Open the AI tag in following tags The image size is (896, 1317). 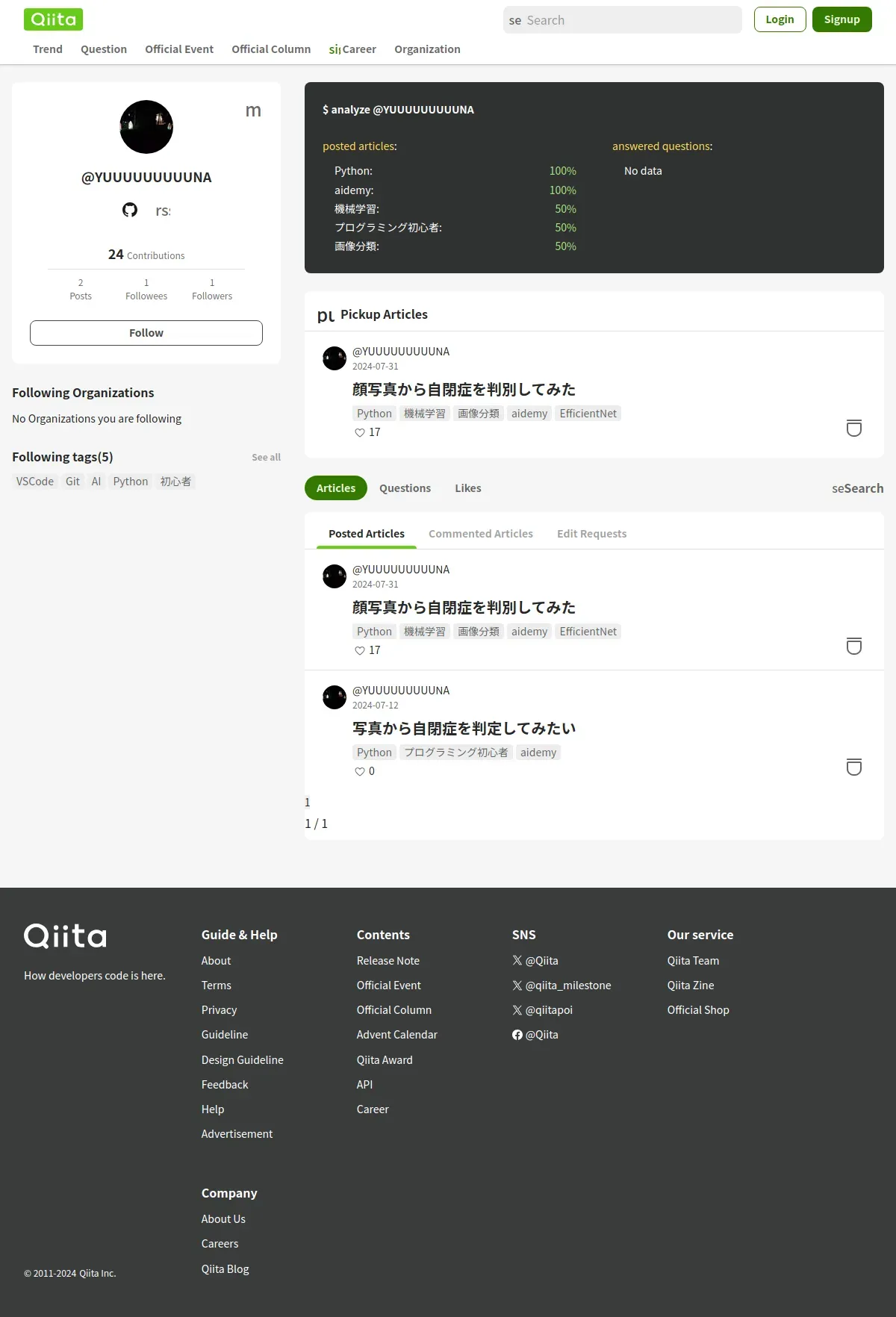96,482
